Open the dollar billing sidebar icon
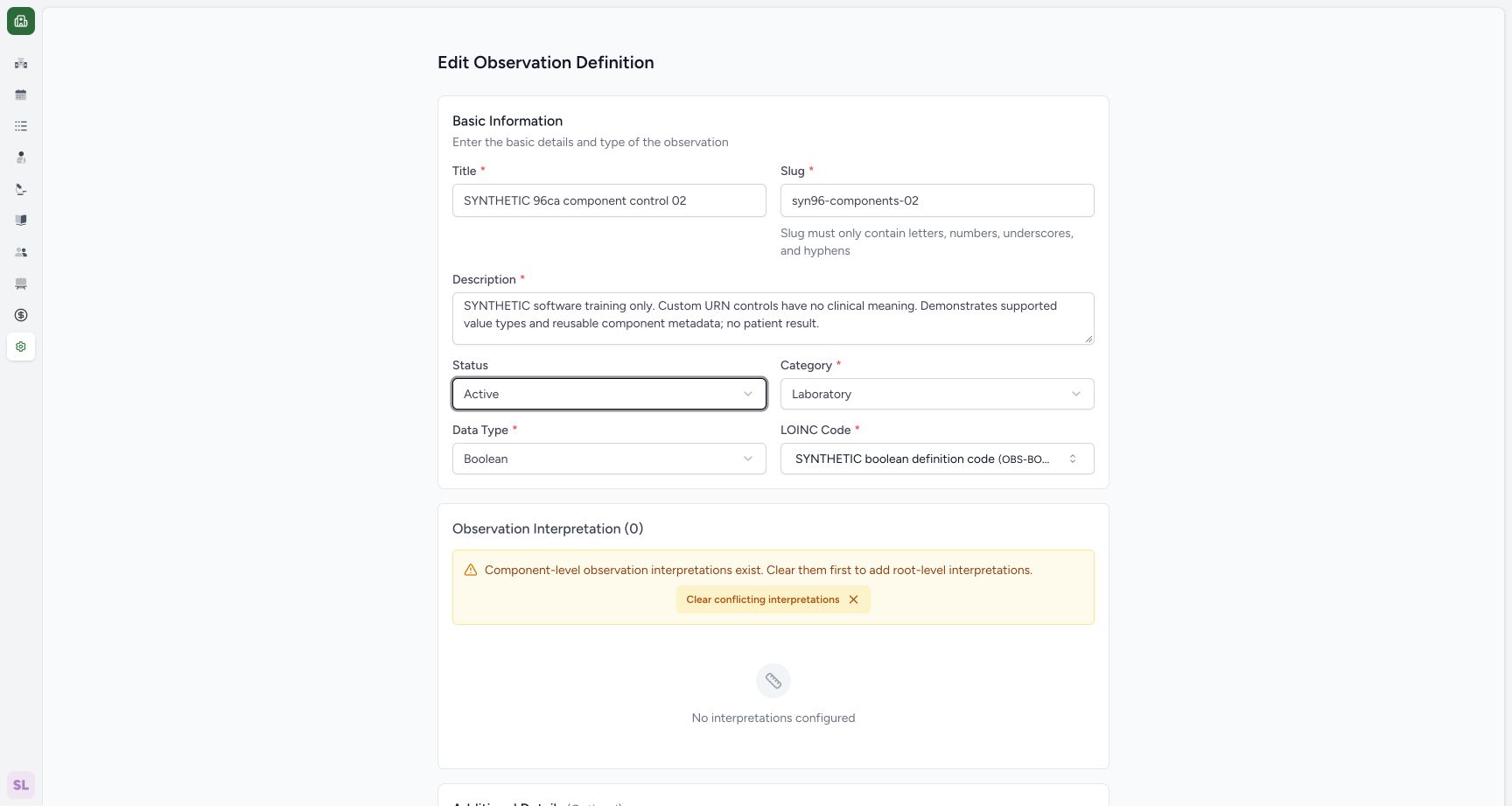 tap(21, 315)
